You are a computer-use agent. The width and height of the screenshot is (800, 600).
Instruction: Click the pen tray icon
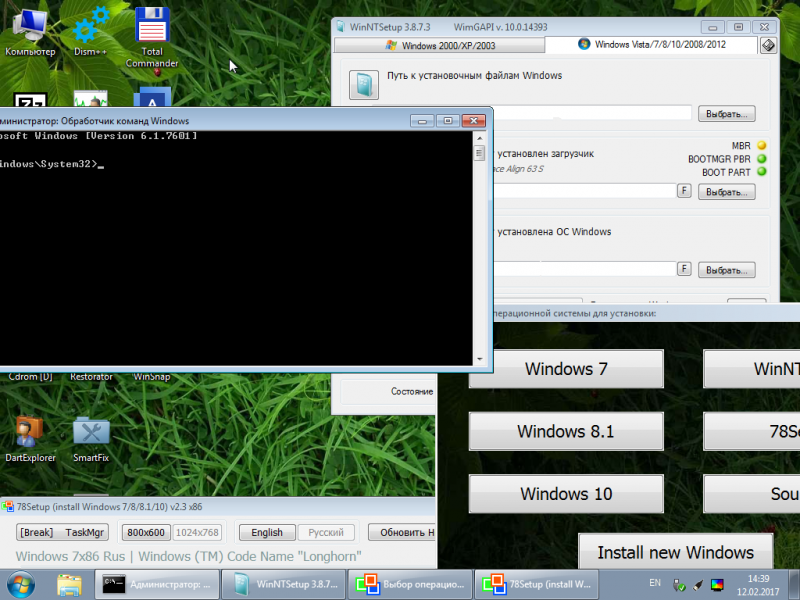[698, 585]
